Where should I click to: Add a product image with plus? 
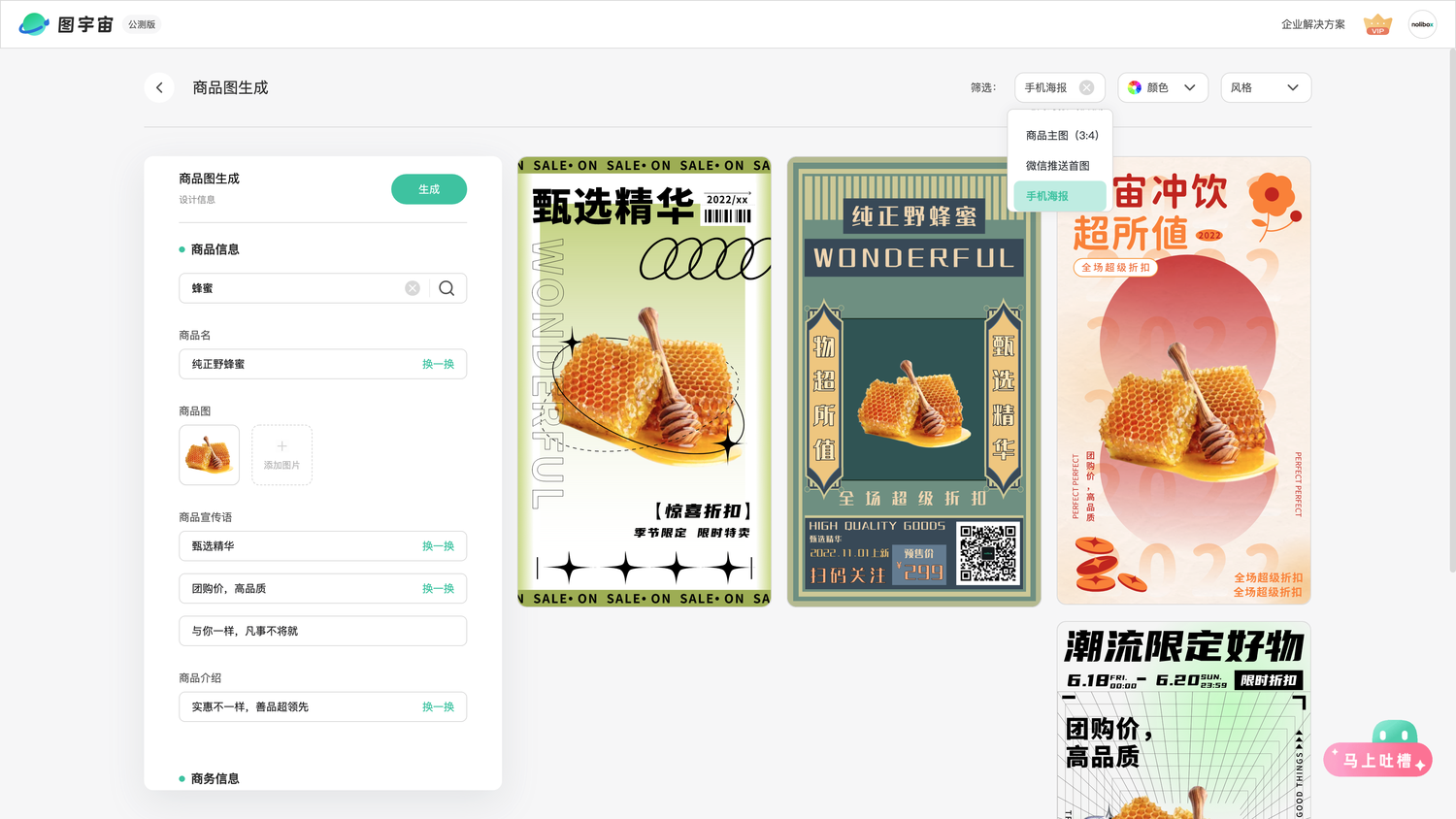281,454
